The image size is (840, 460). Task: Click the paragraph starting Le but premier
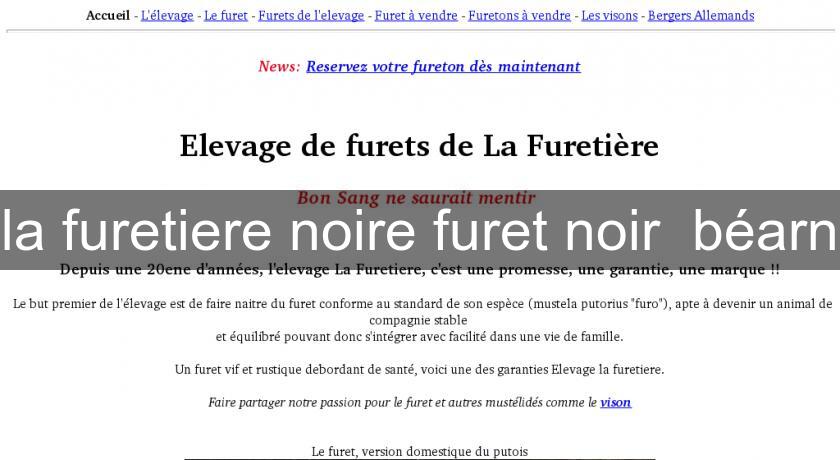coord(420,303)
